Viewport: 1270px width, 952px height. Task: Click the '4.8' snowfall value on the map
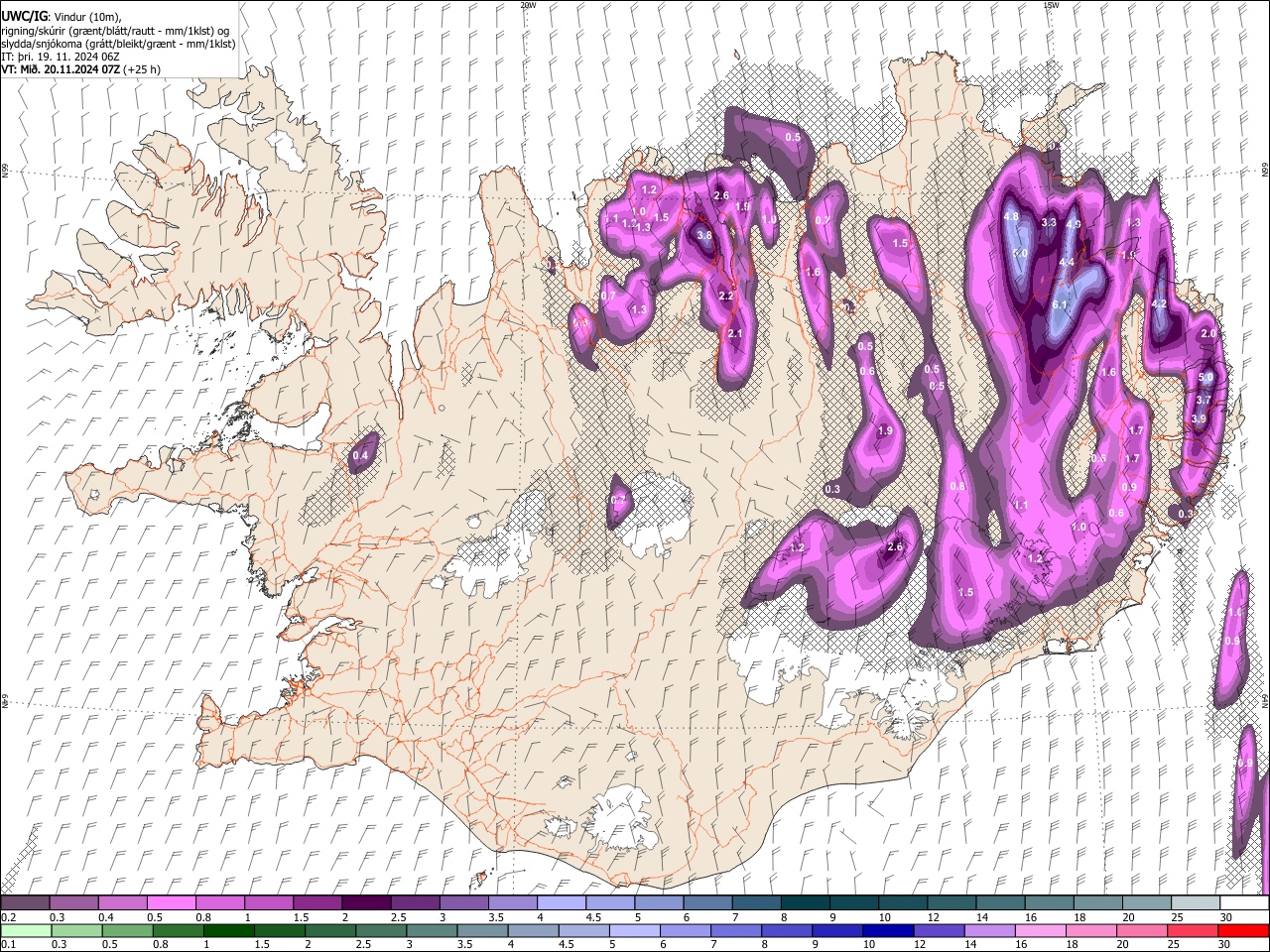click(1011, 217)
